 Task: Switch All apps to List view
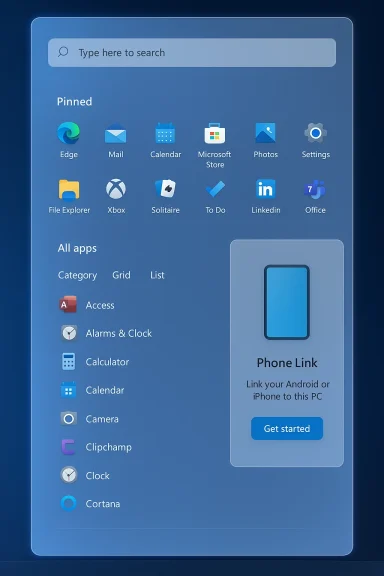pos(157,275)
